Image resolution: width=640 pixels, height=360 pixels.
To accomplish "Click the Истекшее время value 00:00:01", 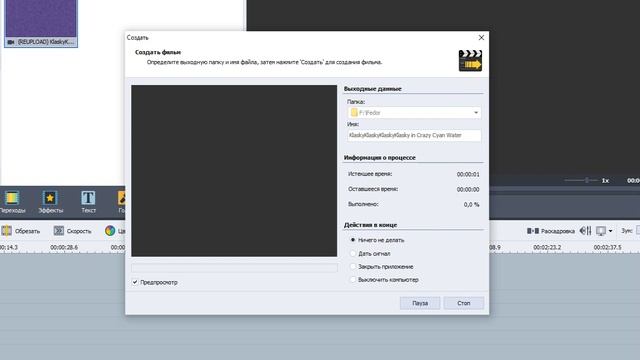I will (x=468, y=174).
